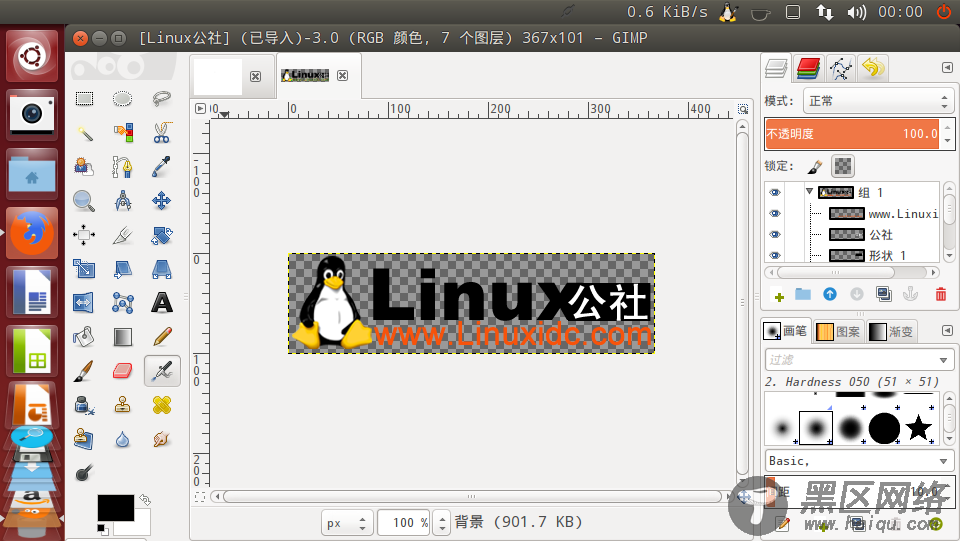
Task: Select the Eraser tool
Action: click(x=122, y=371)
